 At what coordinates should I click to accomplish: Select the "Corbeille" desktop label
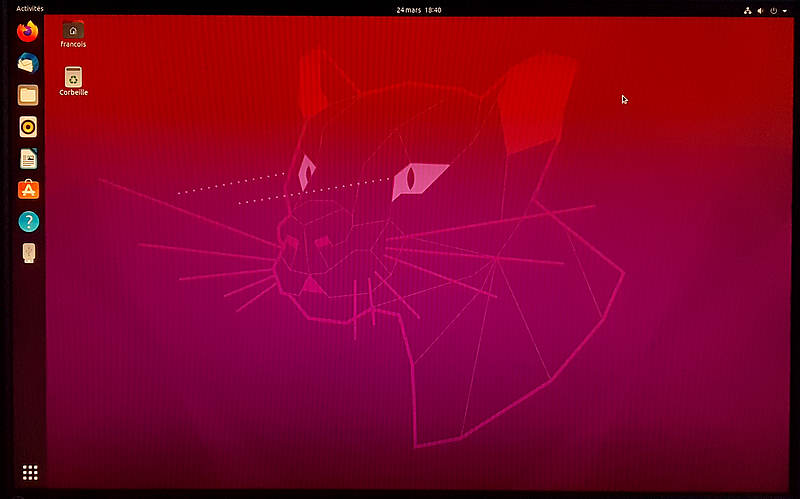73,92
